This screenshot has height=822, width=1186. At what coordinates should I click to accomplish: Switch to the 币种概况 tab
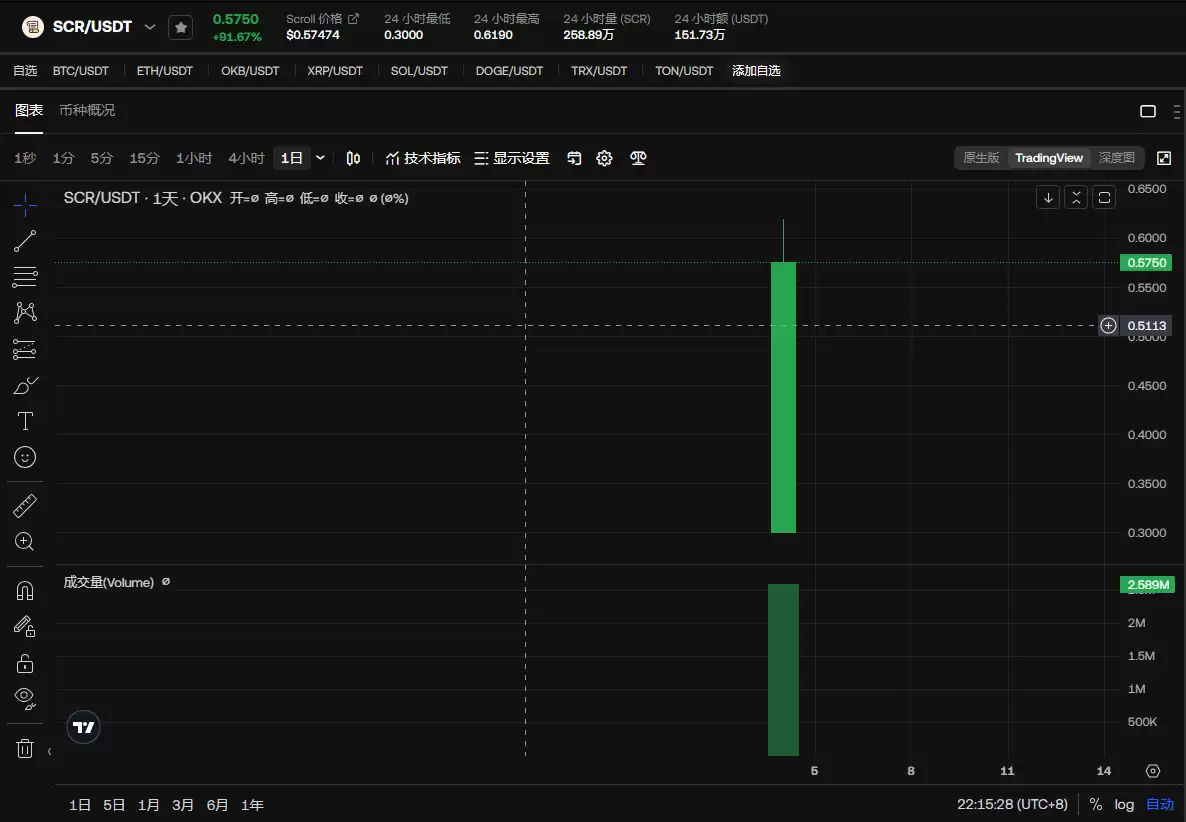87,110
